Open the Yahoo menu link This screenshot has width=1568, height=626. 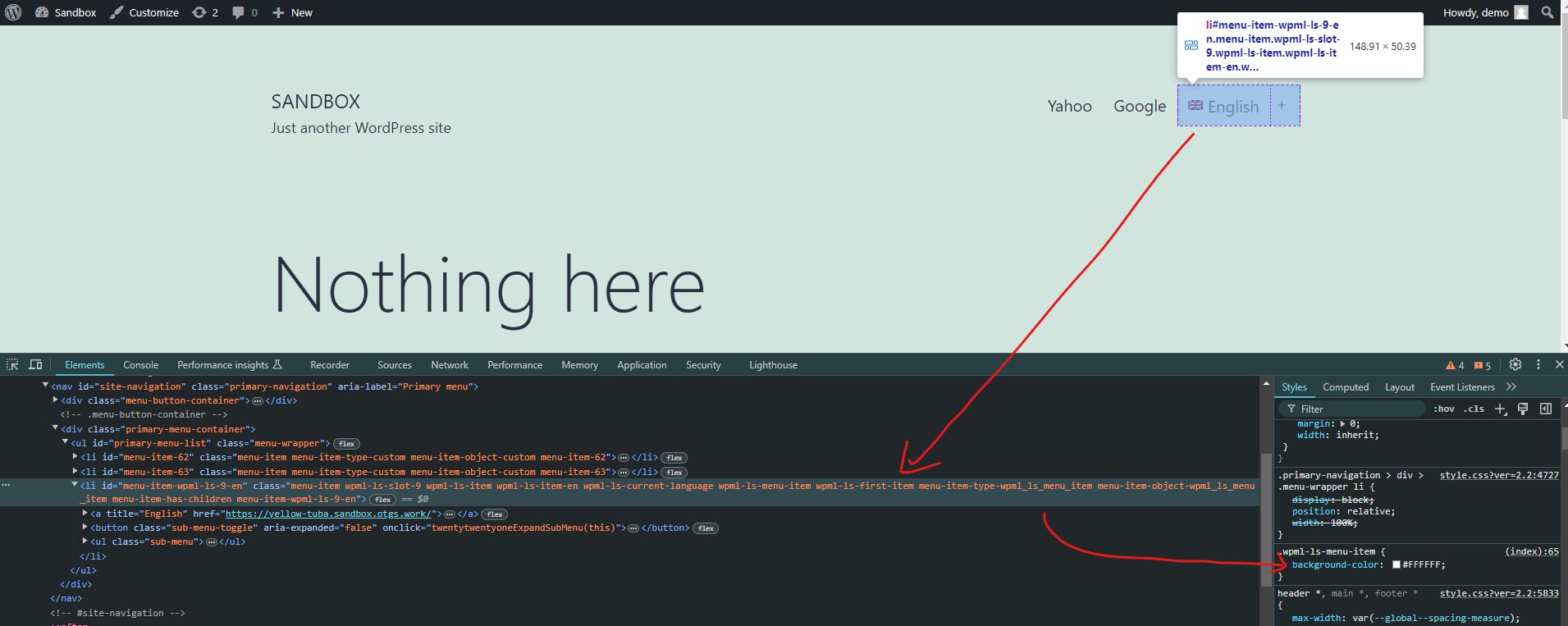coord(1070,106)
